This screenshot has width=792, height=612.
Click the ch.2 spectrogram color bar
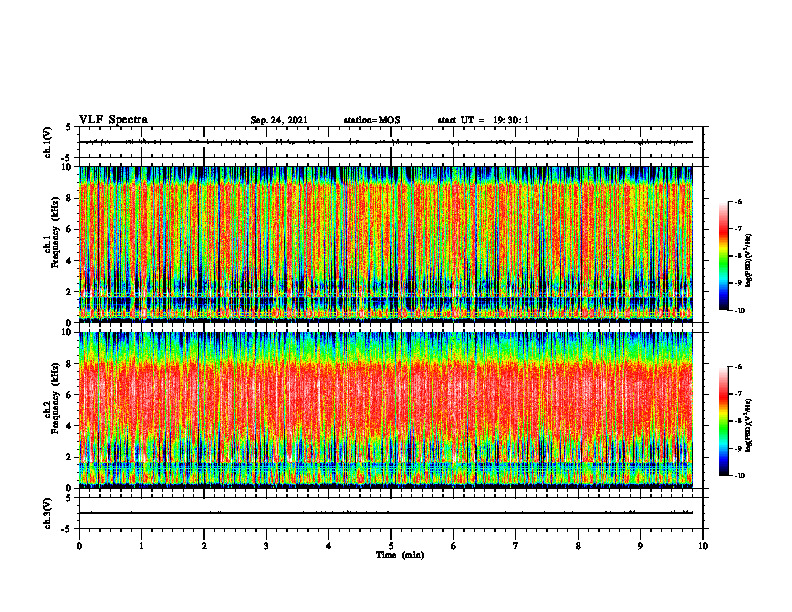pyautogui.click(x=723, y=421)
